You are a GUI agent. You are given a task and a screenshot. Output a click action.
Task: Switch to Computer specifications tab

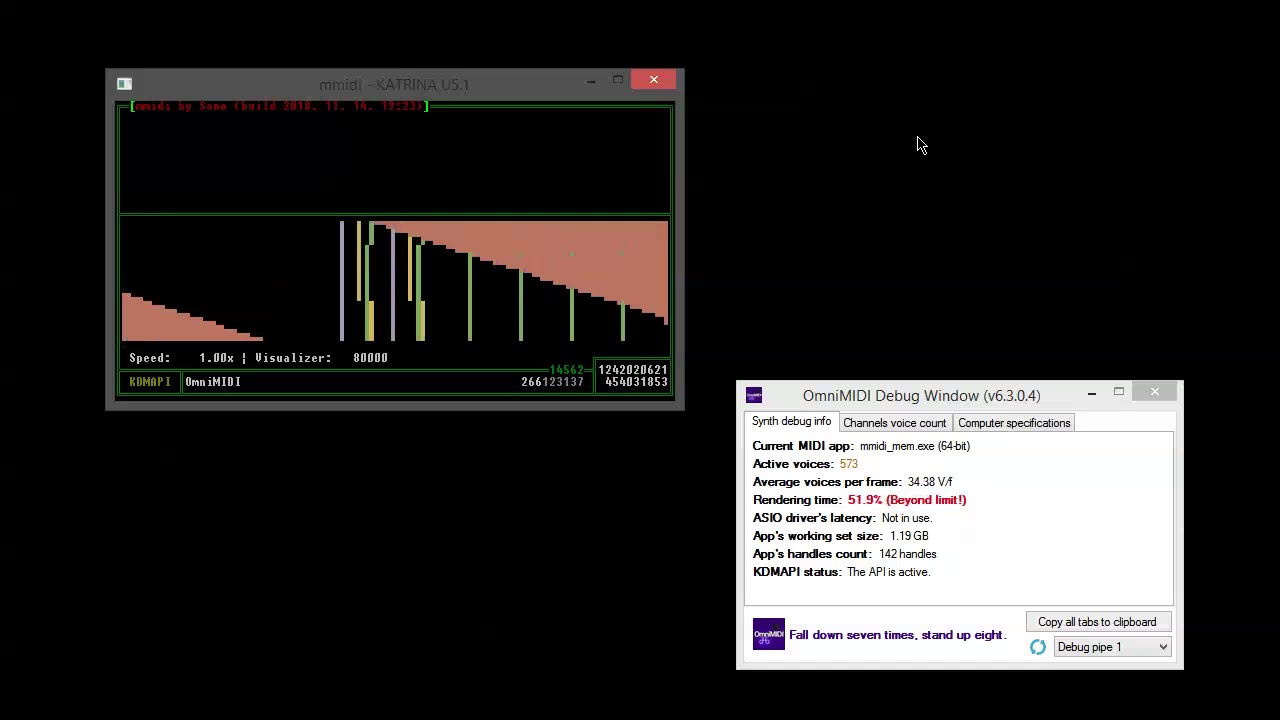click(1014, 423)
